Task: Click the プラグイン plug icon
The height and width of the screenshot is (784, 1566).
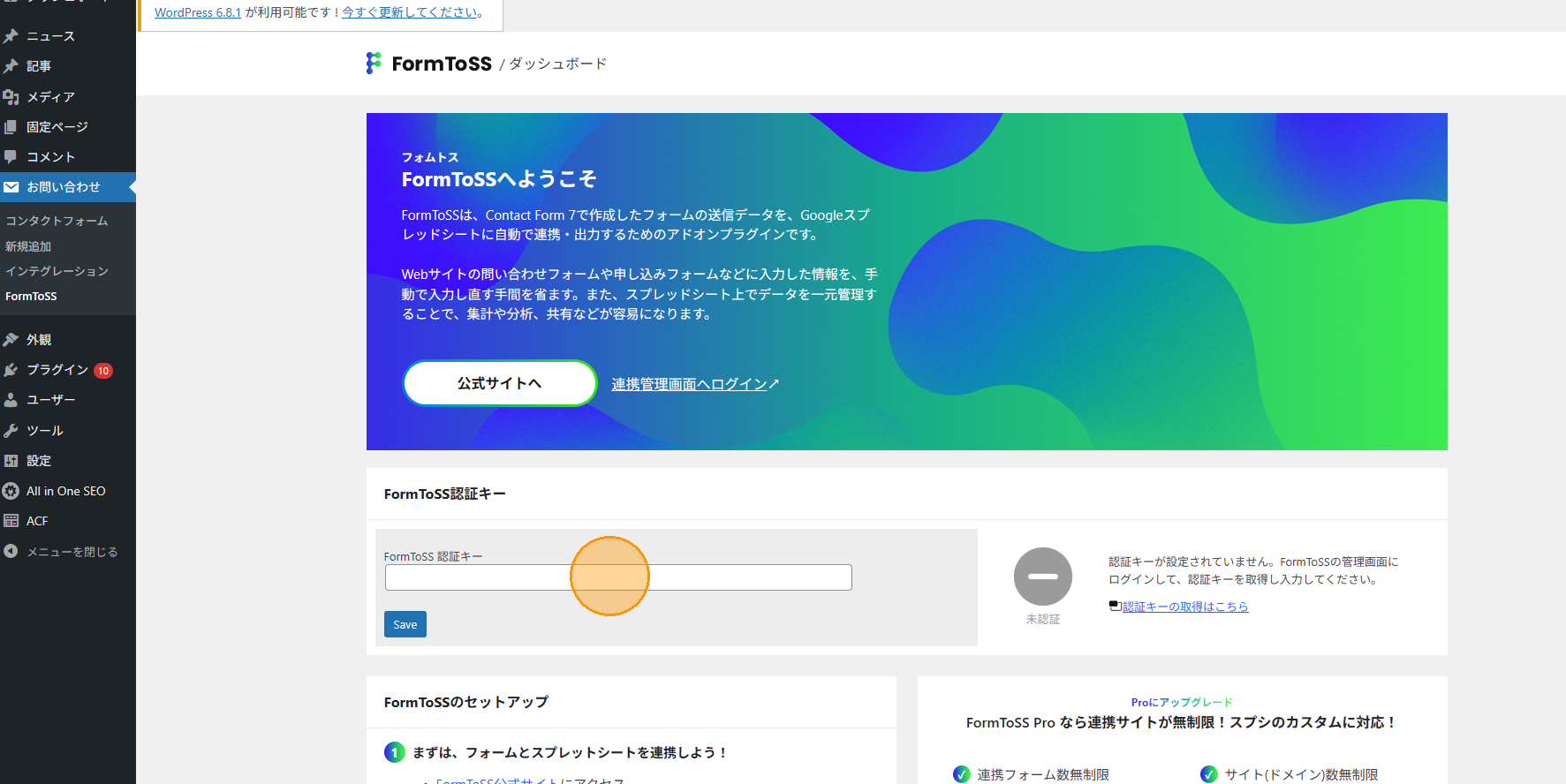Action: coord(11,370)
